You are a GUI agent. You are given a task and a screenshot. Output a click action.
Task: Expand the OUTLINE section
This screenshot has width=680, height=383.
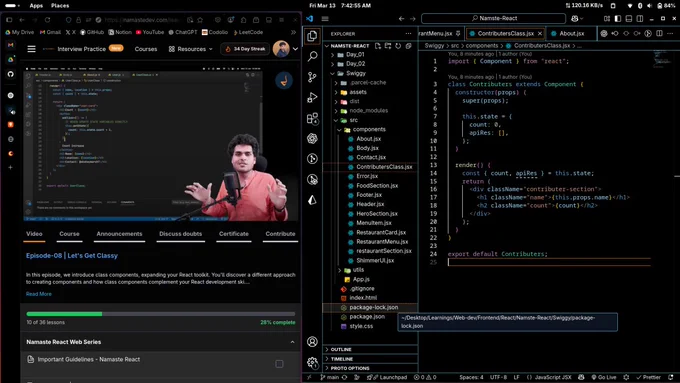[371, 350]
